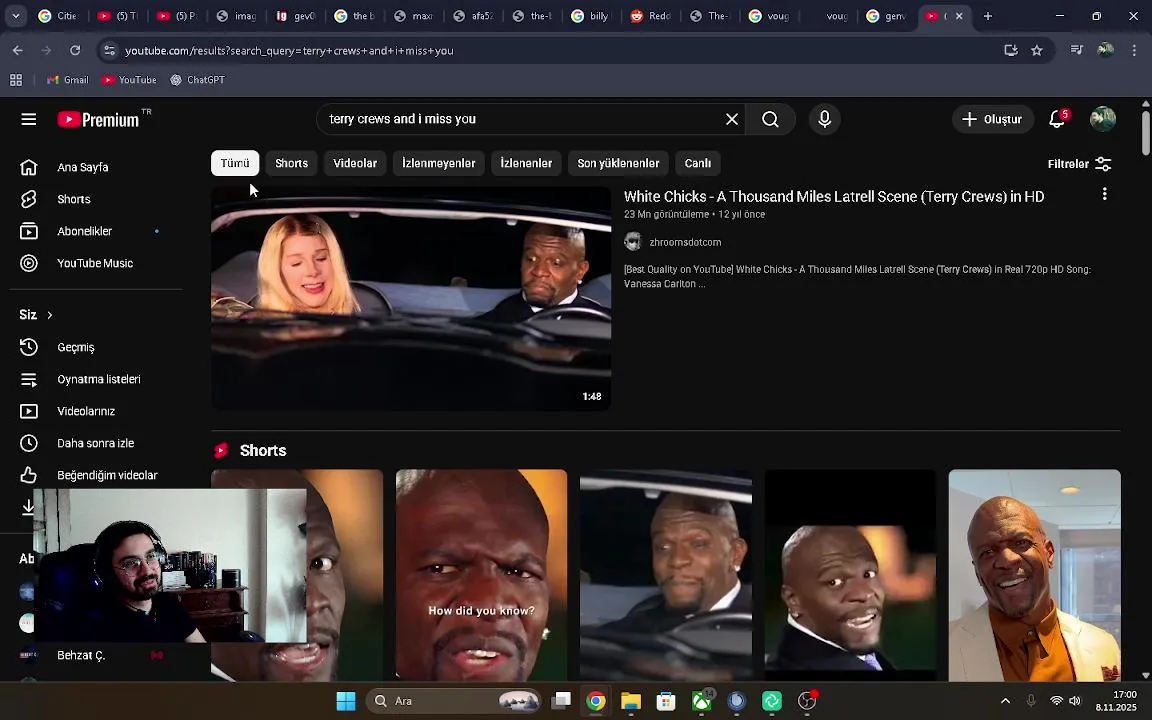1152x720 pixels.
Task: Open Microsoft Store from taskbar
Action: (x=666, y=701)
